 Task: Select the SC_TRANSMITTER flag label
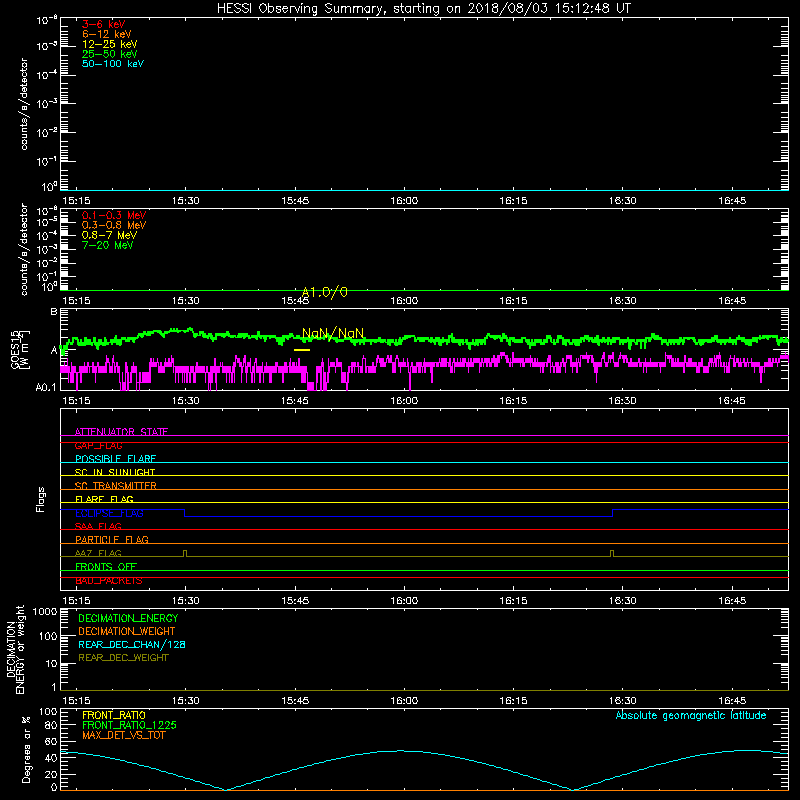115,486
